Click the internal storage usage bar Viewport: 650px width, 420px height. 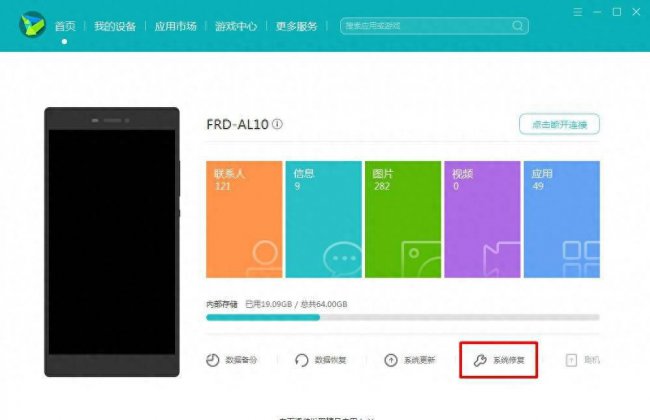tap(403, 318)
